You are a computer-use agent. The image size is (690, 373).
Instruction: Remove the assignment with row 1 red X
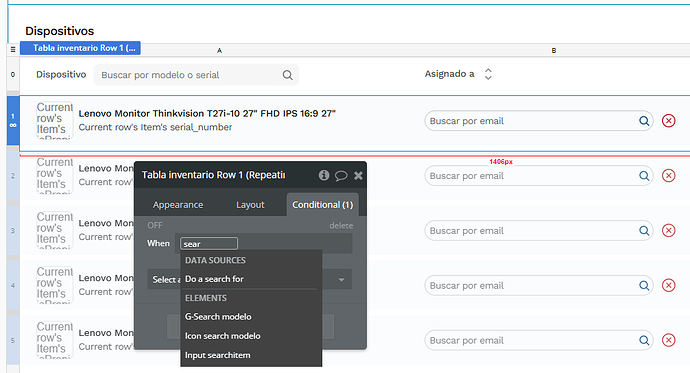668,121
